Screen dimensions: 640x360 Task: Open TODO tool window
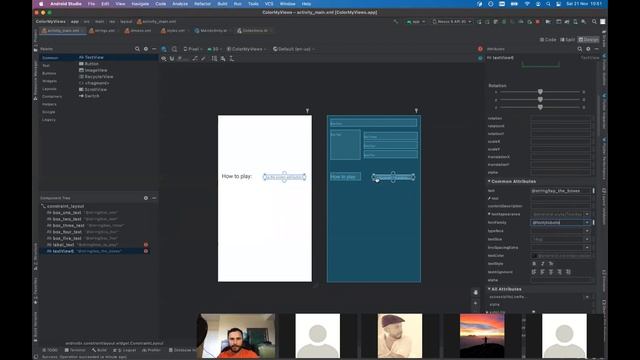click(50, 350)
